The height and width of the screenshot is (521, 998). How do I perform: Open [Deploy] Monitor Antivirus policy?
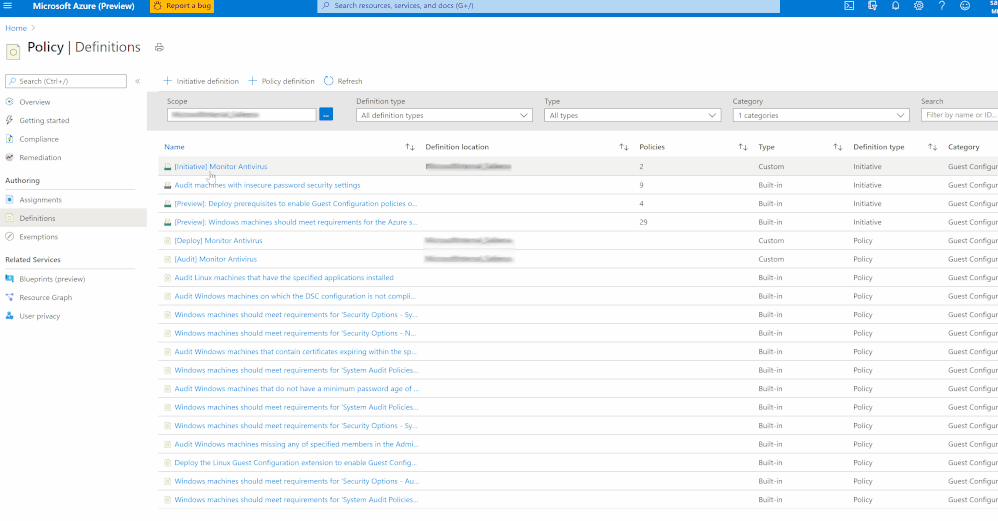coord(218,240)
